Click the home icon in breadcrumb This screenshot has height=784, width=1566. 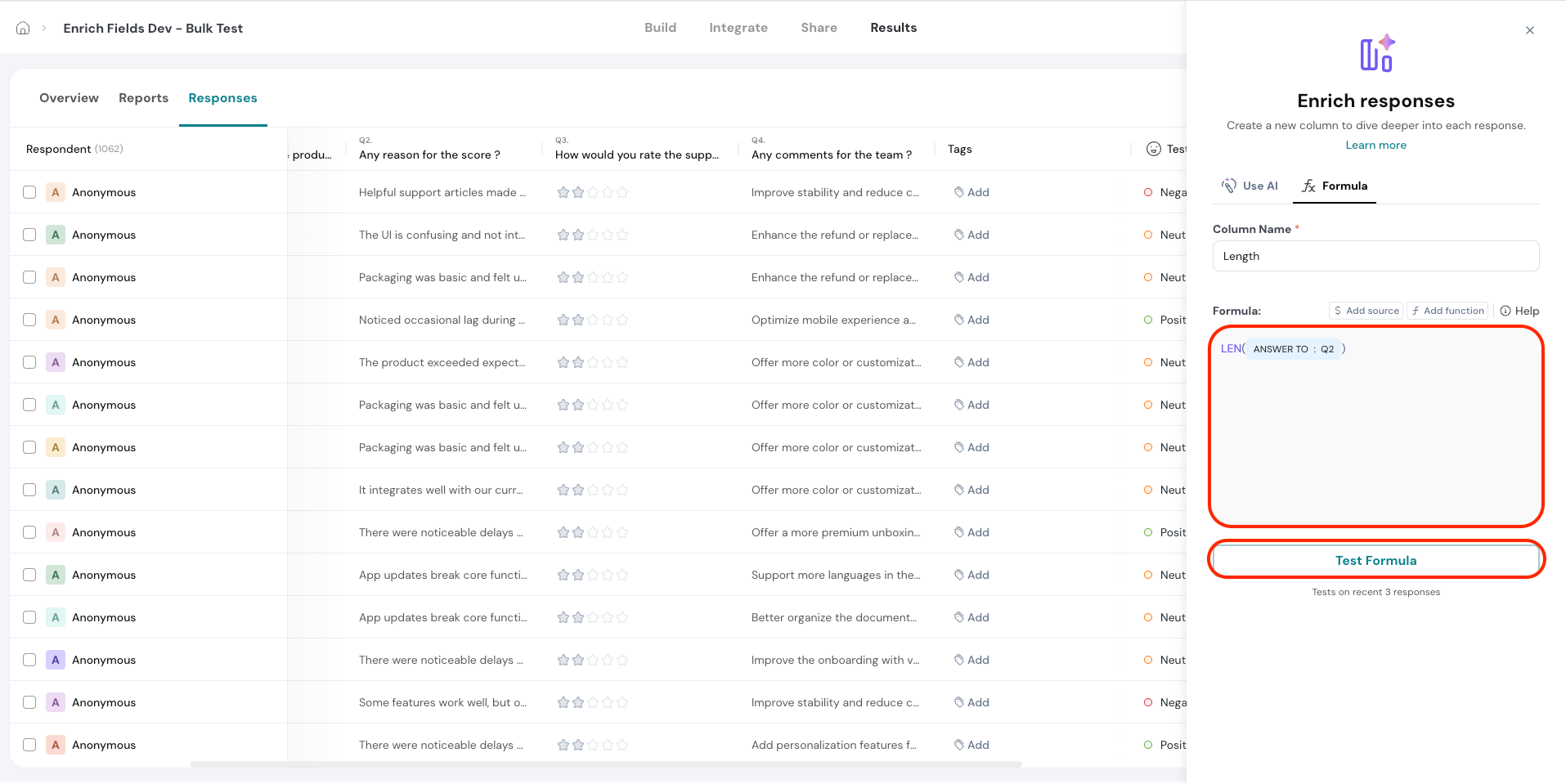click(x=23, y=28)
